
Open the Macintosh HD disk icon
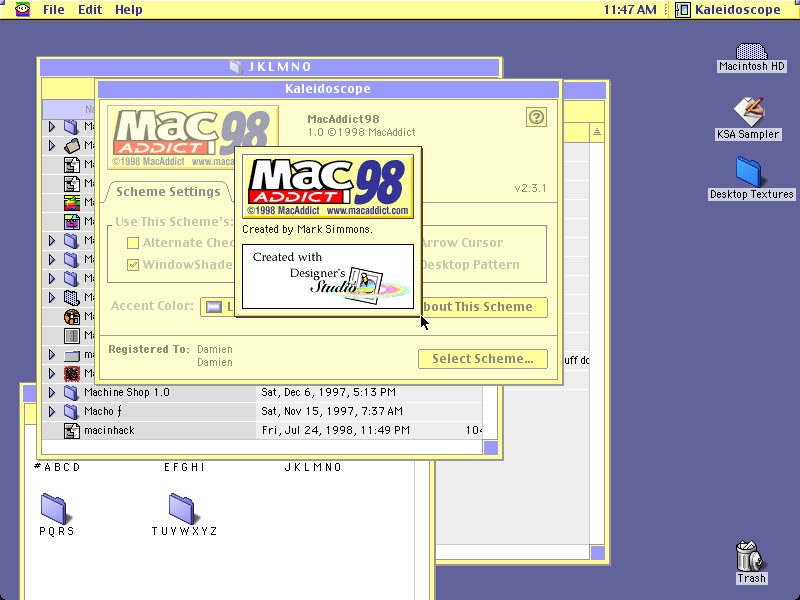click(751, 51)
